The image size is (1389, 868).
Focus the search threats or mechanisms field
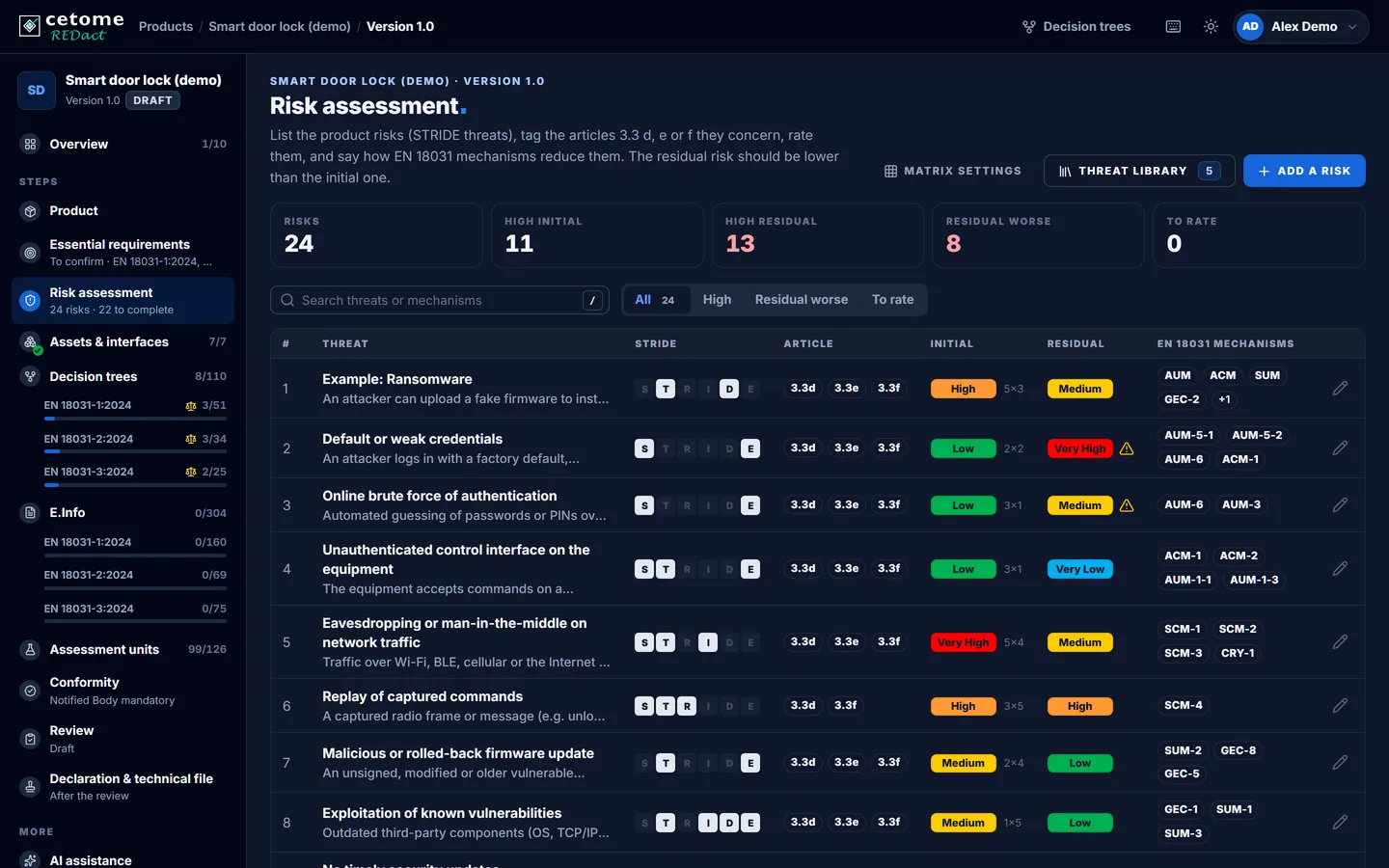coord(440,300)
